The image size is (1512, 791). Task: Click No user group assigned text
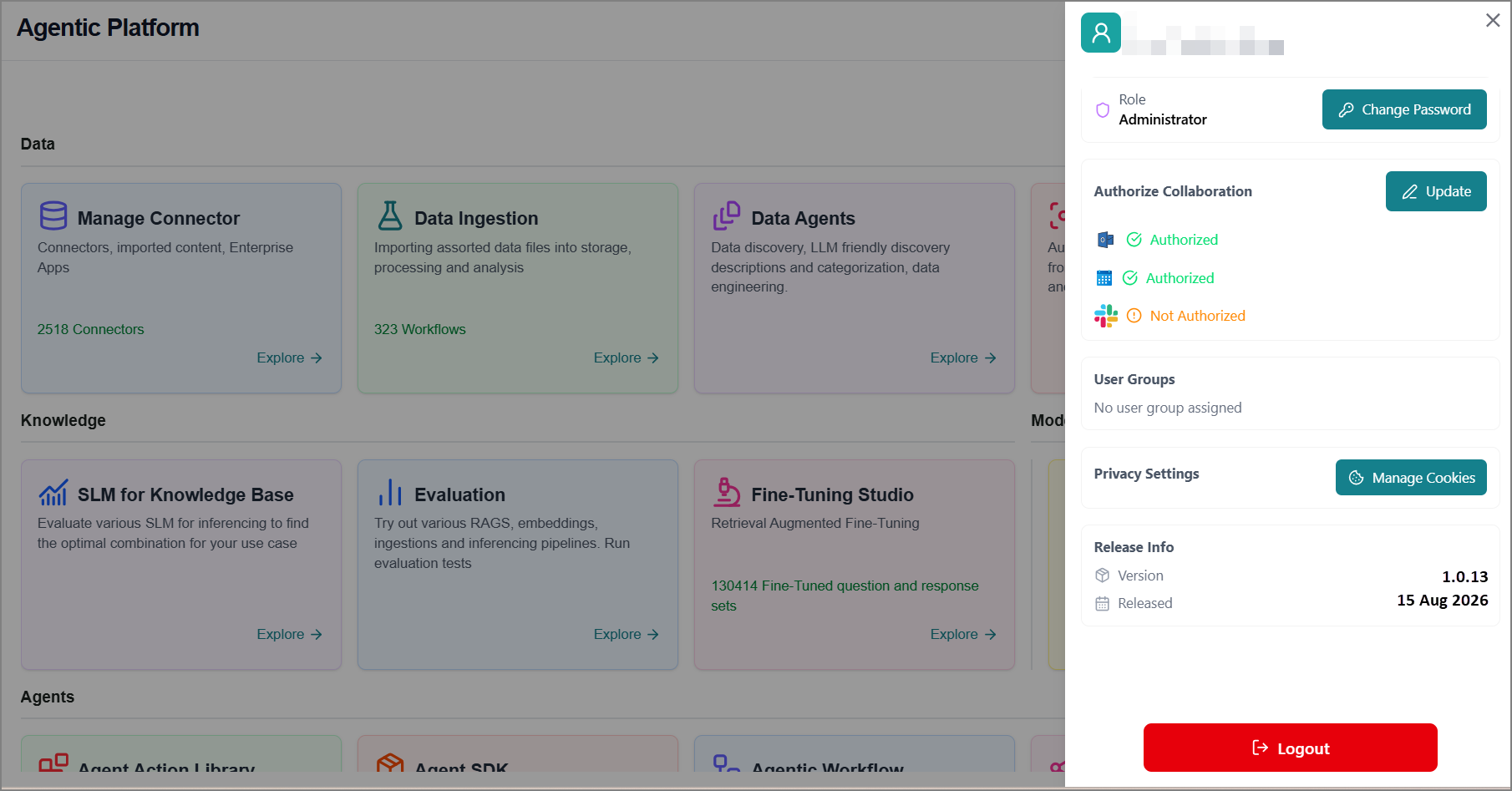click(1168, 408)
